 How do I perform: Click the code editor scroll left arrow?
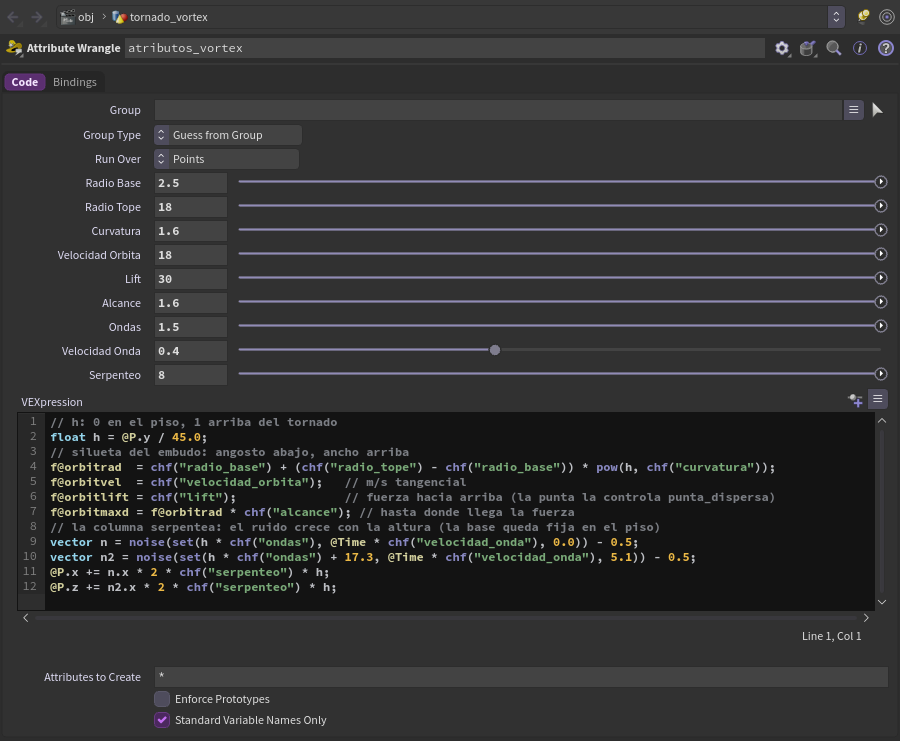(x=26, y=618)
